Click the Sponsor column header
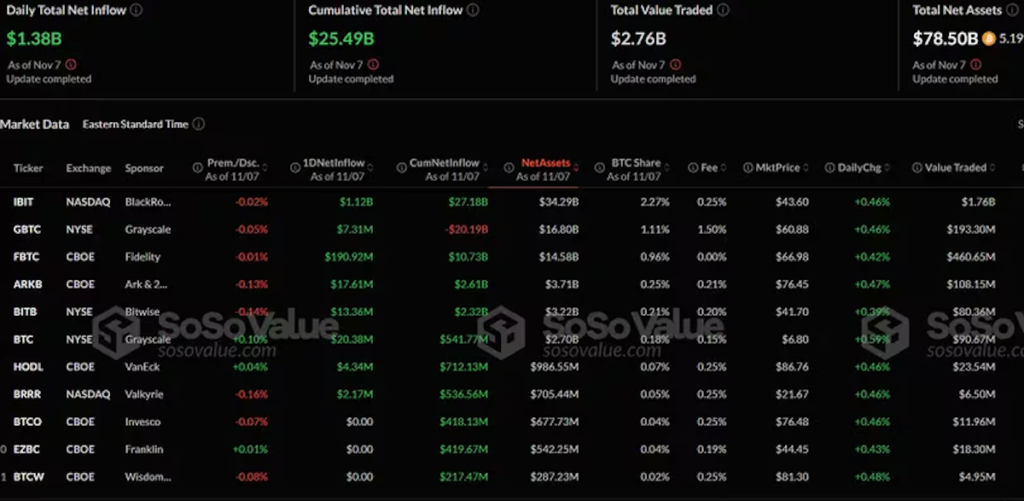The image size is (1024, 501). click(x=144, y=168)
